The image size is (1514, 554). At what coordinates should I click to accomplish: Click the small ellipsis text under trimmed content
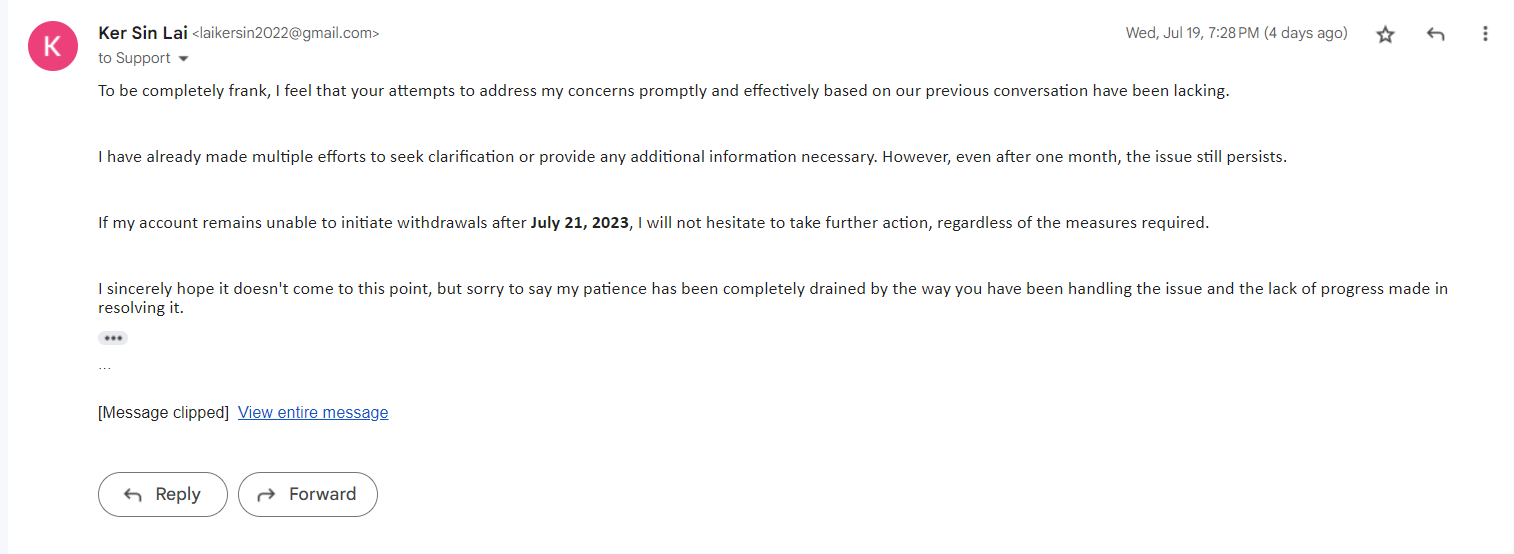coord(105,367)
